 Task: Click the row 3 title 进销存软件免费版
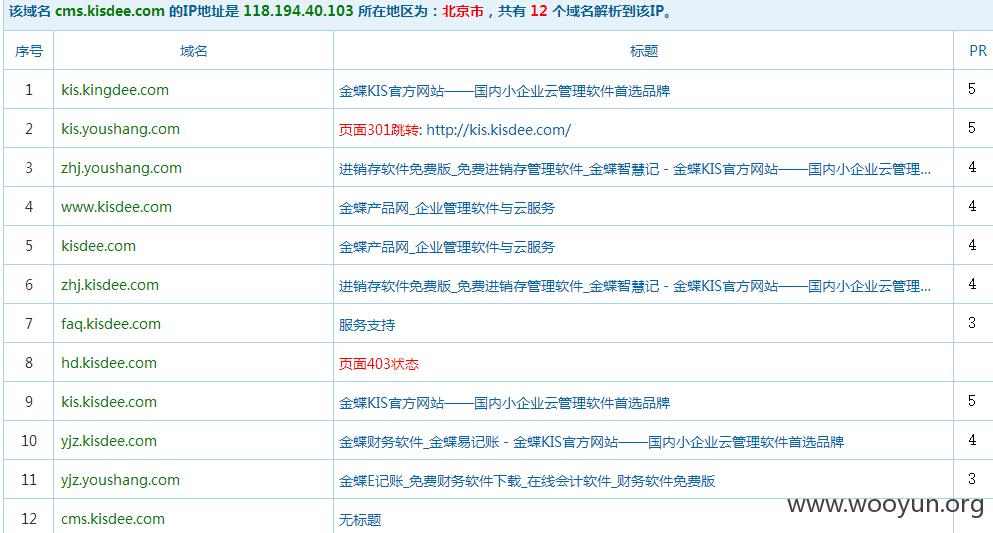pos(635,169)
